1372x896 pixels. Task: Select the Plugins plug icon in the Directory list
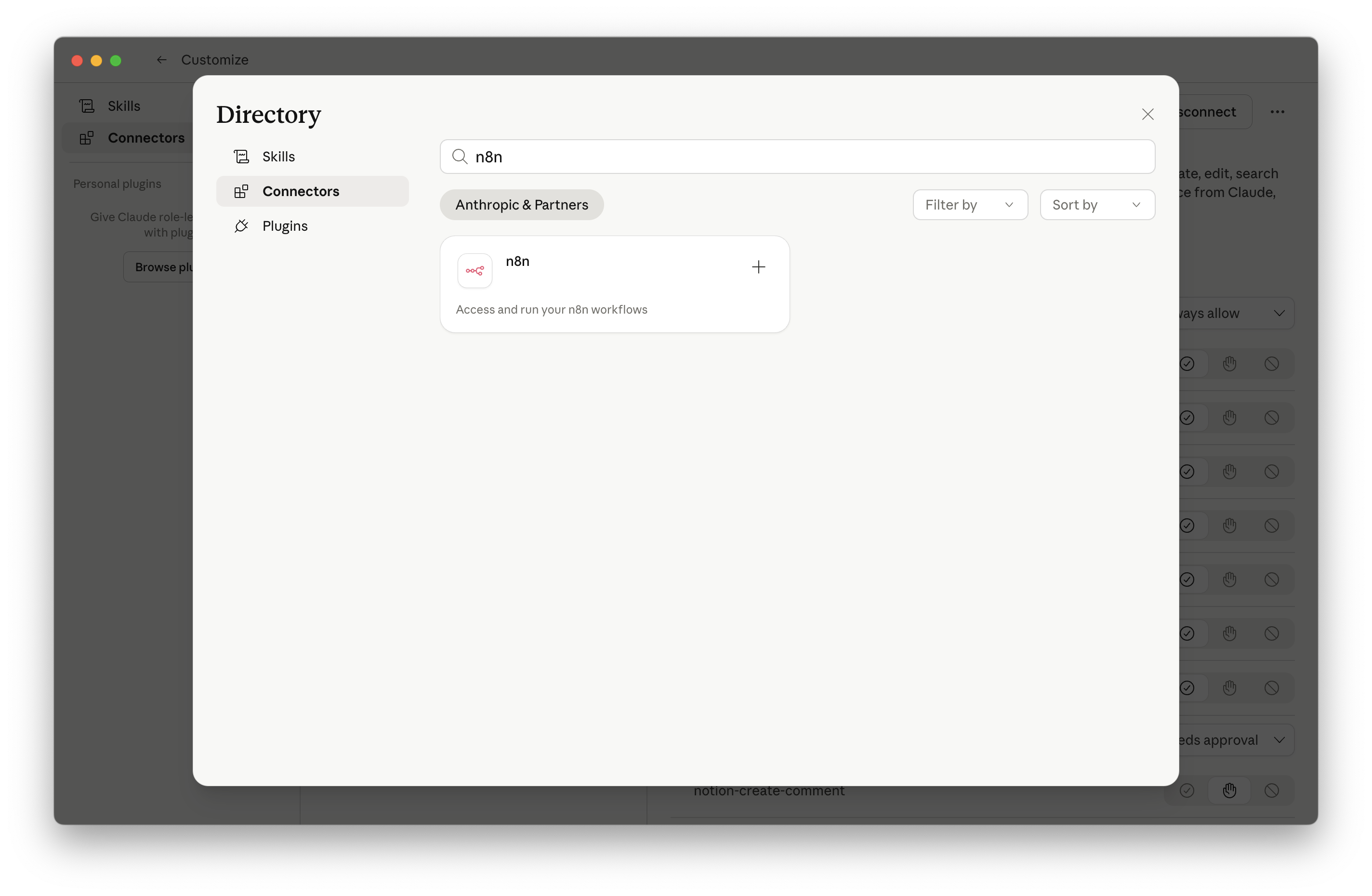click(x=241, y=225)
